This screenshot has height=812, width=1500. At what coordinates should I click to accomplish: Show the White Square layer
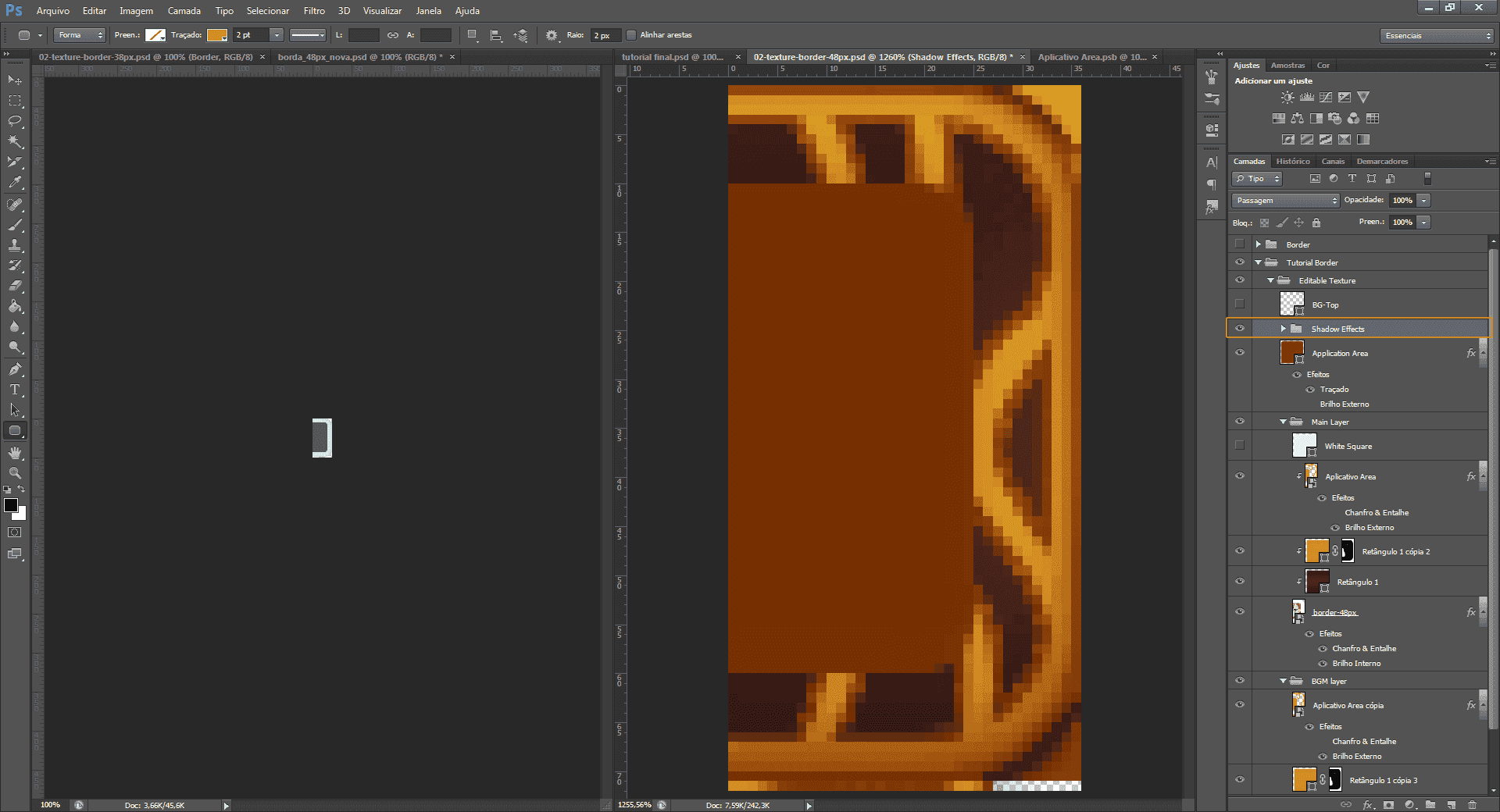tap(1240, 445)
